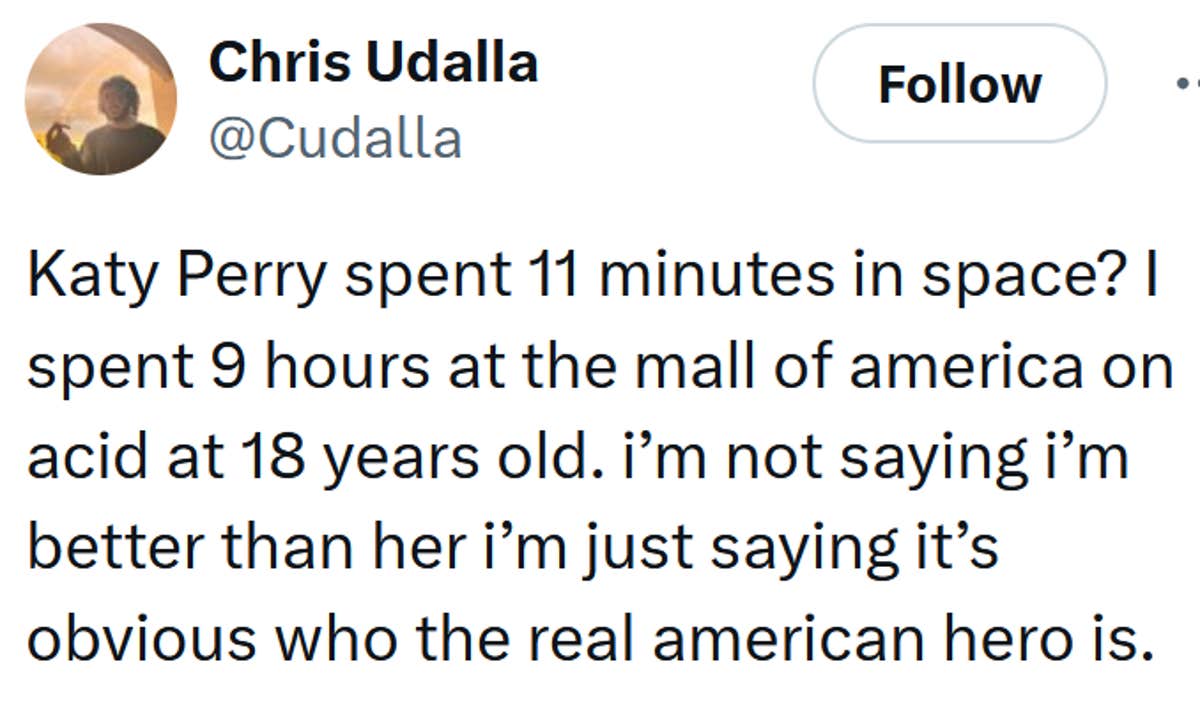Click Chris Udalla's profile avatar

[x=100, y=99]
